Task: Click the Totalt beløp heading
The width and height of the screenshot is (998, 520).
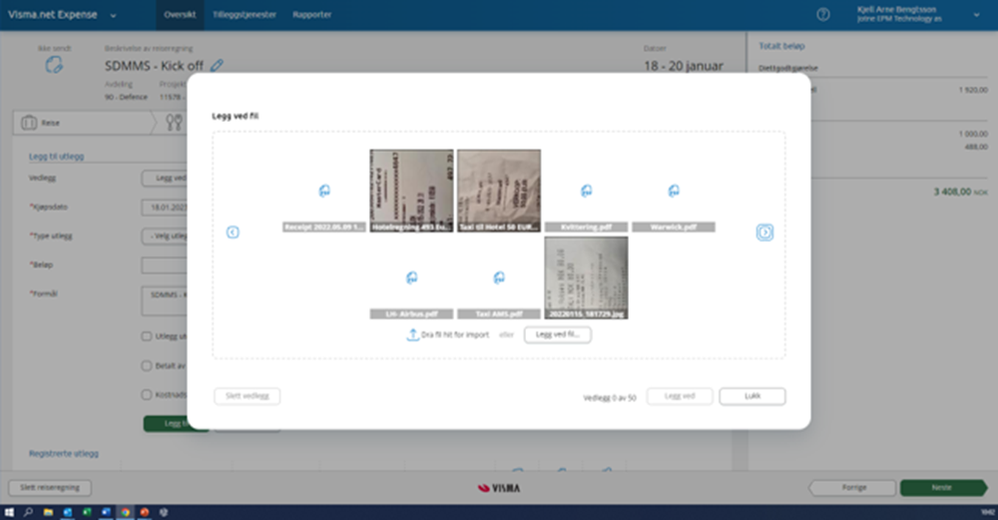Action: coord(782,46)
